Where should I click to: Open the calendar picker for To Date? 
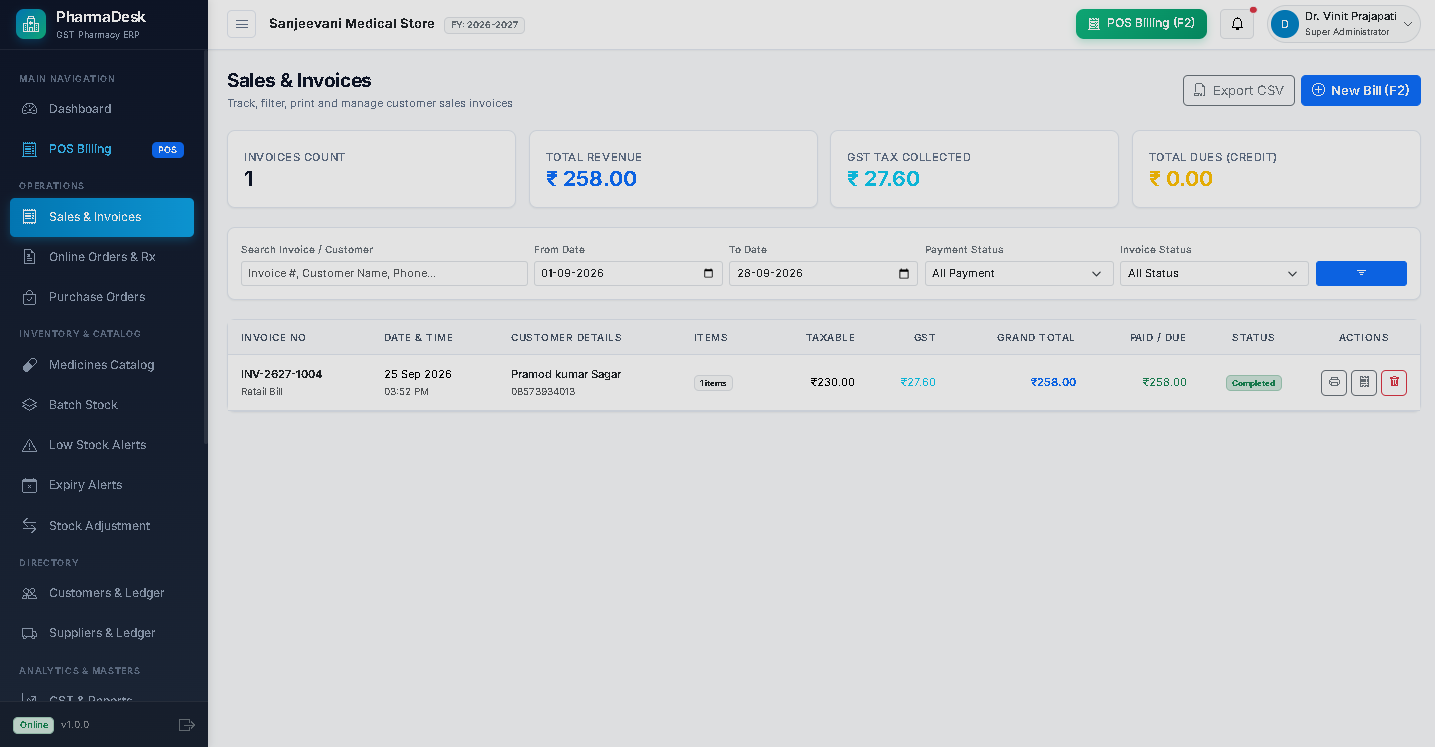tap(904, 273)
